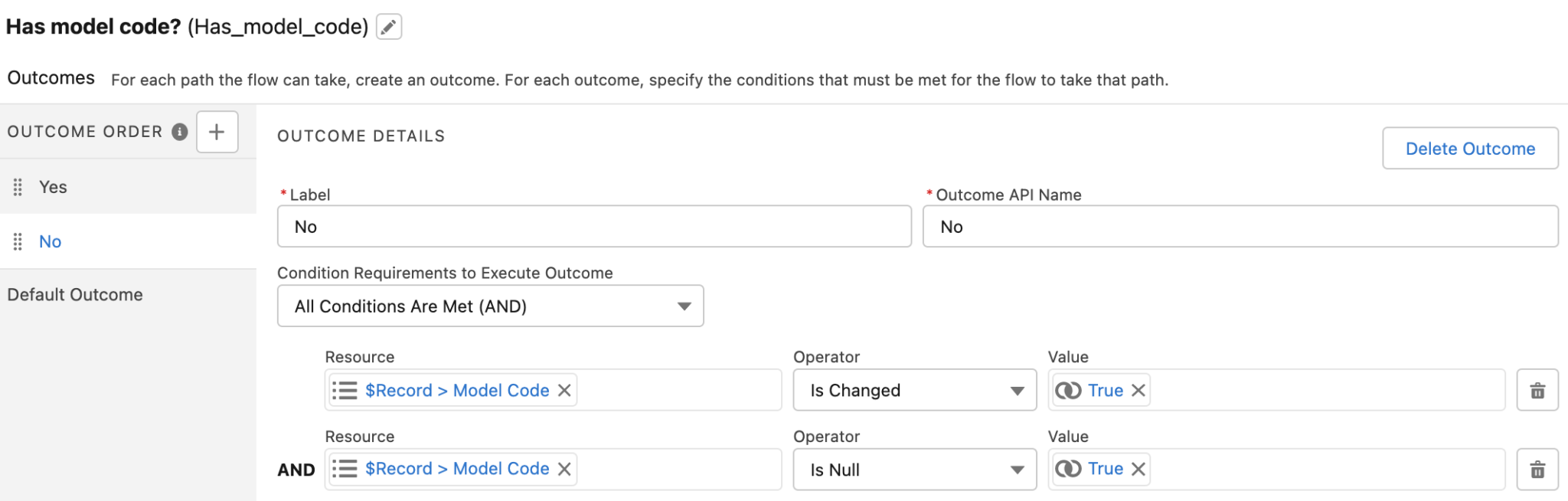The image size is (1568, 501).
Task: Click Condition Requirements to Execute Outcome label
Action: pyautogui.click(x=445, y=273)
